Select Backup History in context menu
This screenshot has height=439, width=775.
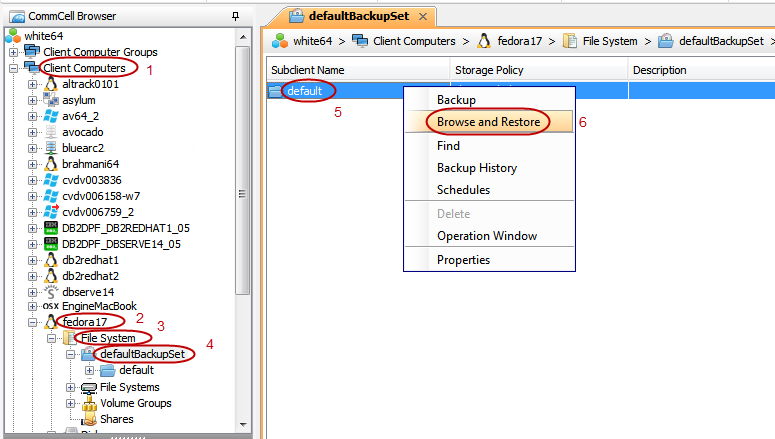pos(476,168)
